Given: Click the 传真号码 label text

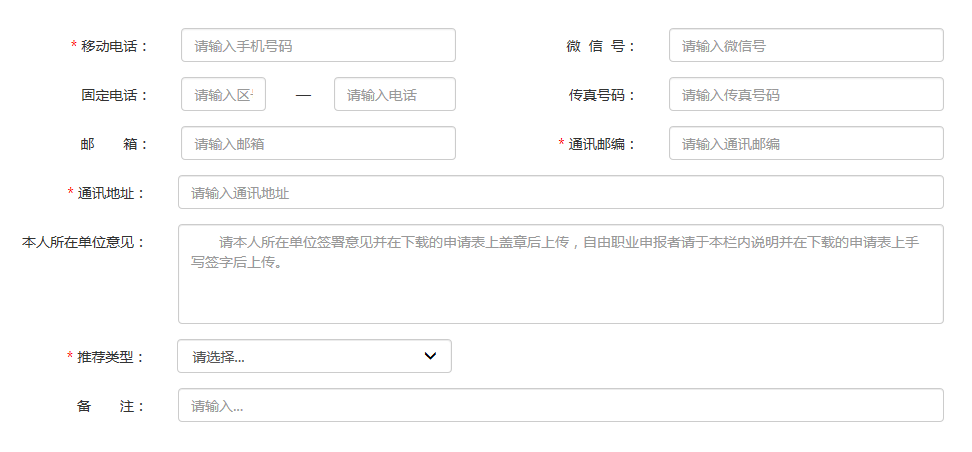Looking at the screenshot, I should pos(600,95).
